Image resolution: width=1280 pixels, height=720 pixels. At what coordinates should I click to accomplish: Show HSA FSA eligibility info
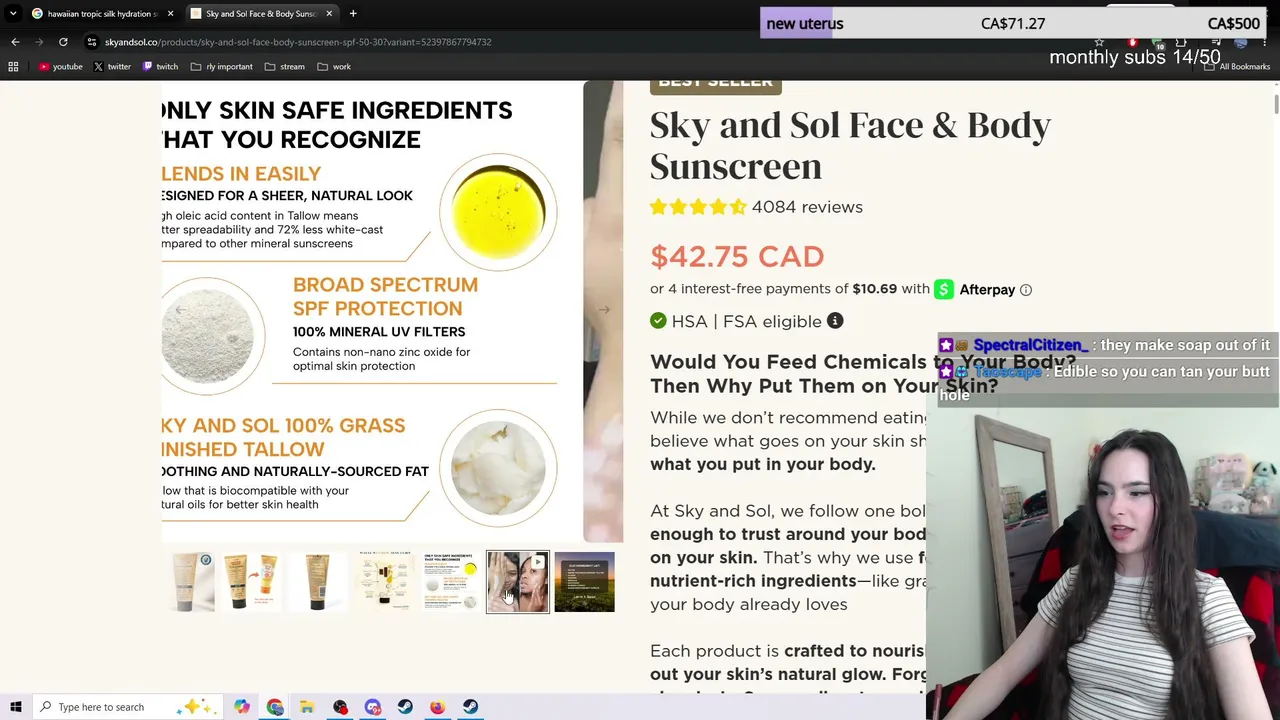click(835, 321)
